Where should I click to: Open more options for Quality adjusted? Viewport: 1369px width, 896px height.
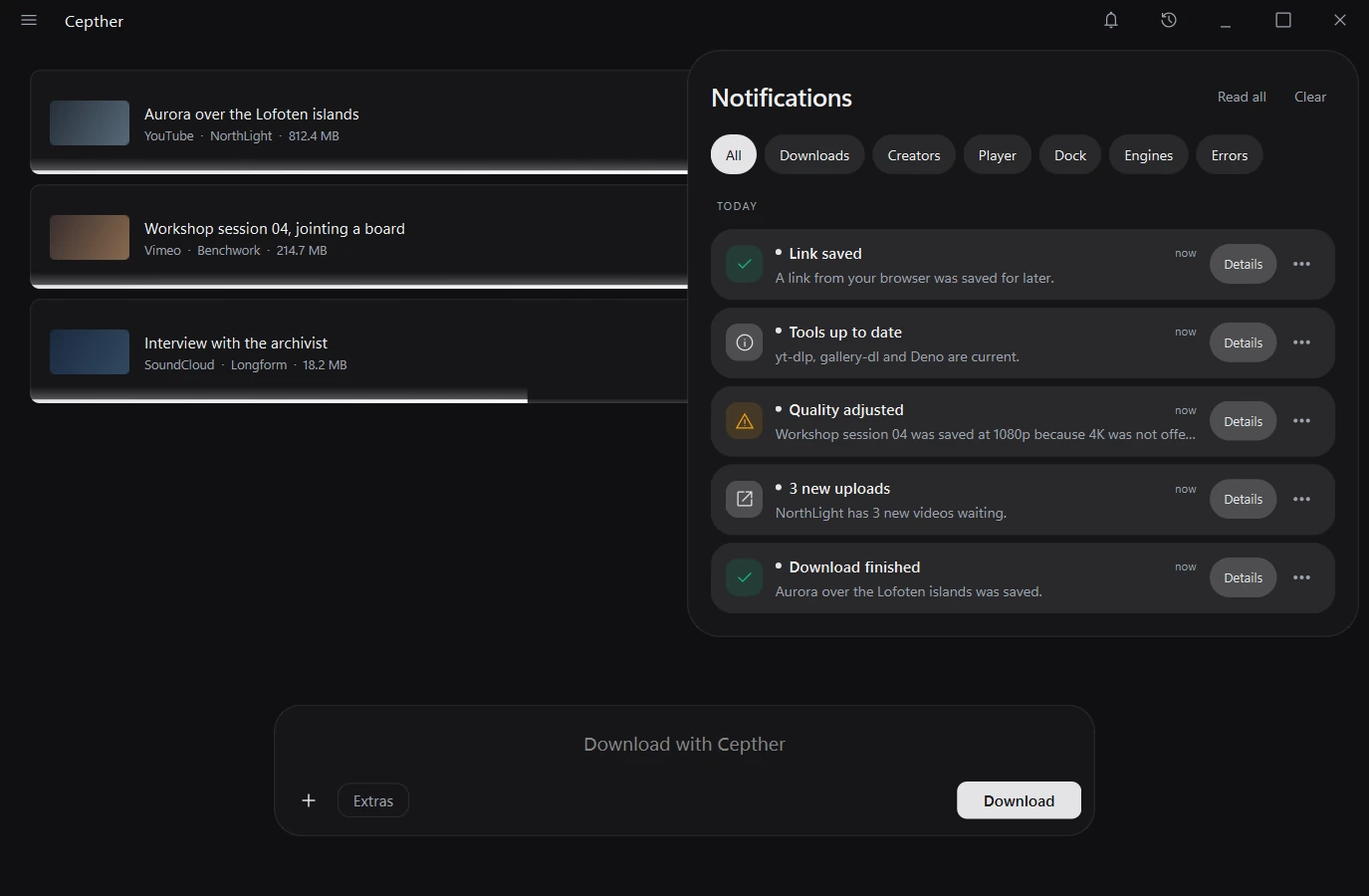pyautogui.click(x=1301, y=421)
